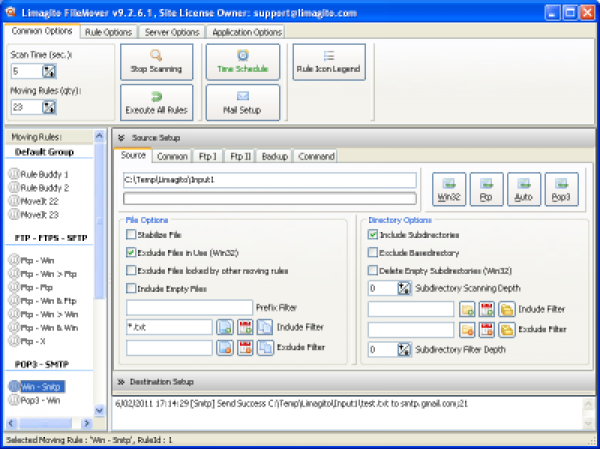This screenshot has width=600, height=449.
Task: Click folder-add icon beside directory Include Filter
Action: 467,309
